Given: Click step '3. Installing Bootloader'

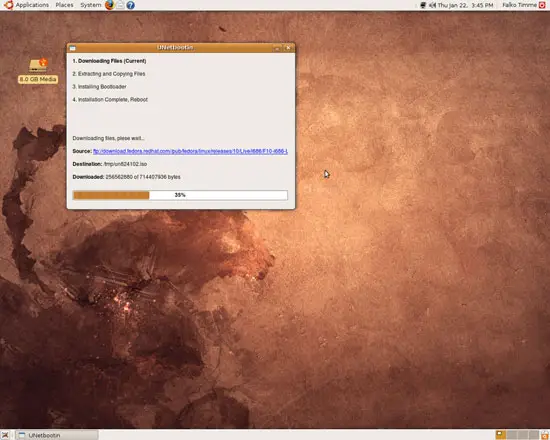Looking at the screenshot, I should 99,87.
